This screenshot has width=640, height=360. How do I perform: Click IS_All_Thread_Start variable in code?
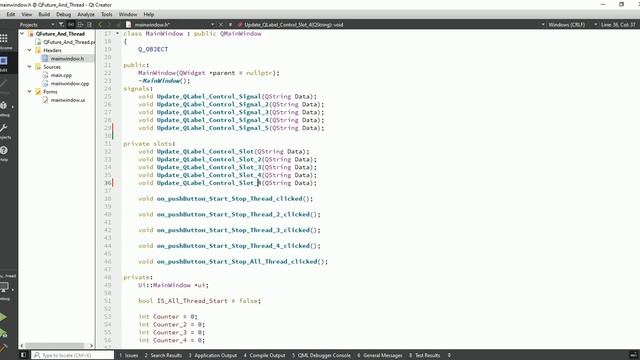tap(192, 301)
